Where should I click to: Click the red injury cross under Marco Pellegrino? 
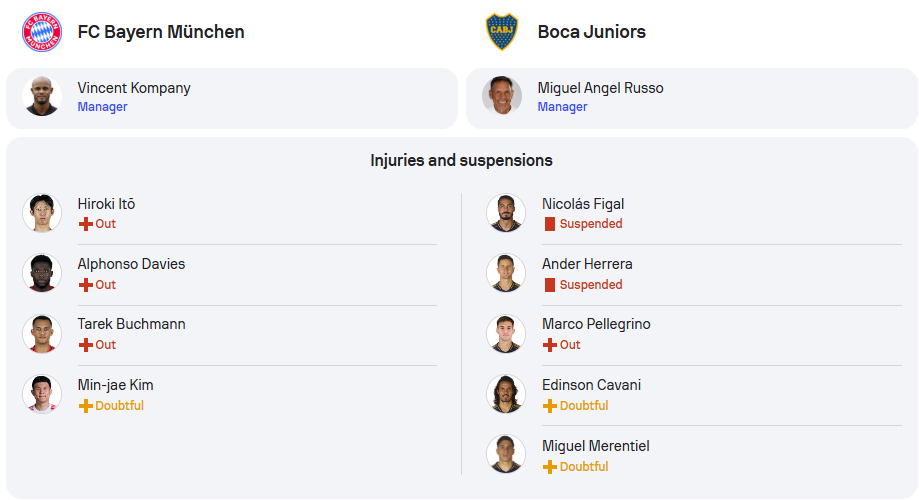pos(550,345)
